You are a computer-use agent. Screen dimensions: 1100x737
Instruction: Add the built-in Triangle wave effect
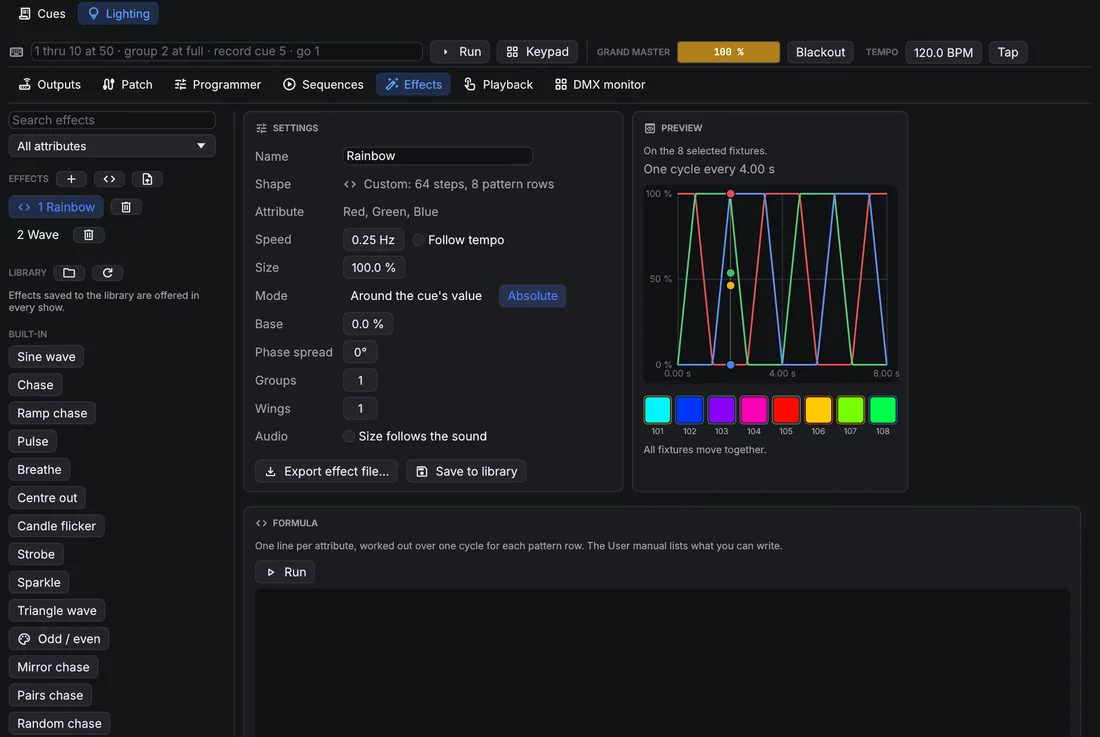coord(57,611)
